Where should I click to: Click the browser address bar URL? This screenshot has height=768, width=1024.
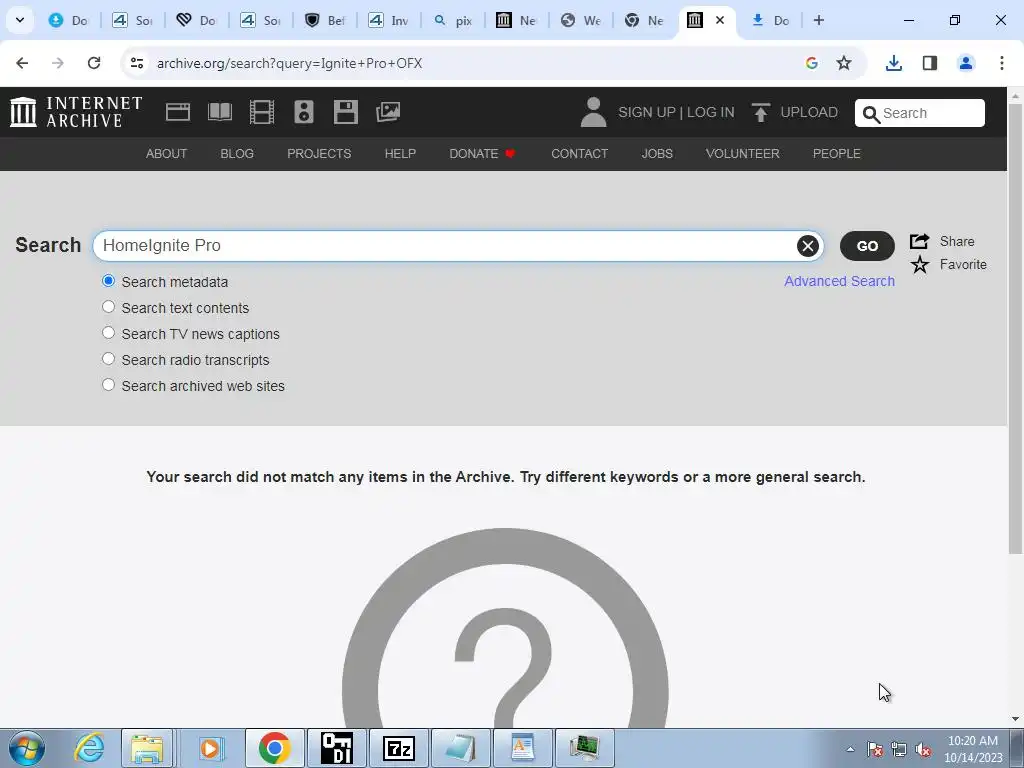click(289, 63)
